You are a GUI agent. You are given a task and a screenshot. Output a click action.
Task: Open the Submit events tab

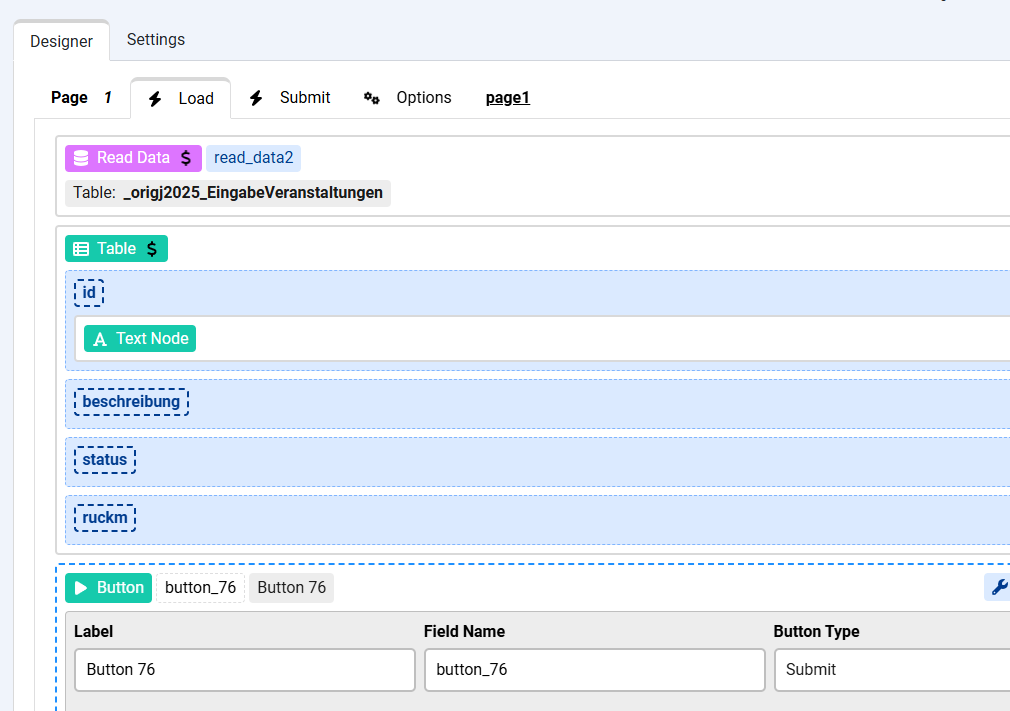click(x=290, y=98)
